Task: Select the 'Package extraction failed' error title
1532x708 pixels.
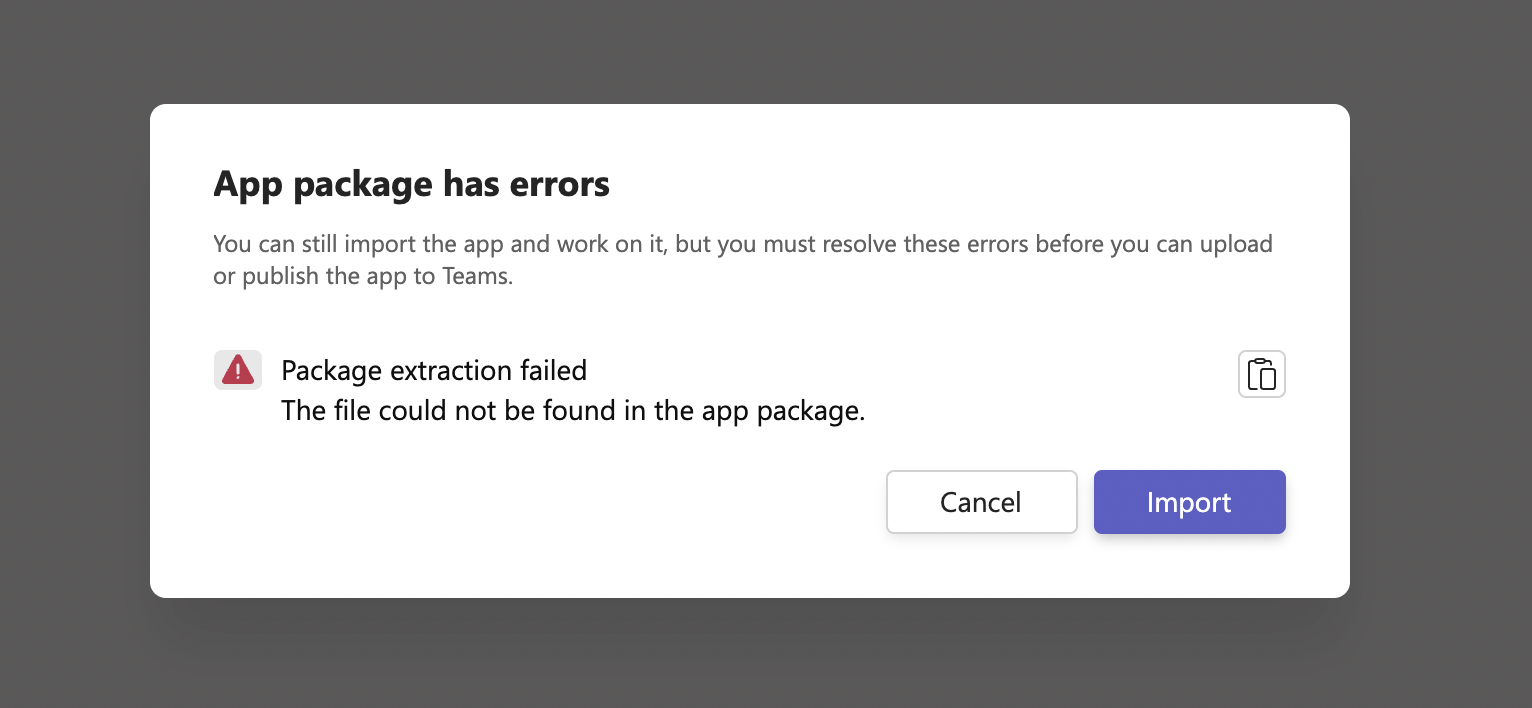Action: (434, 370)
